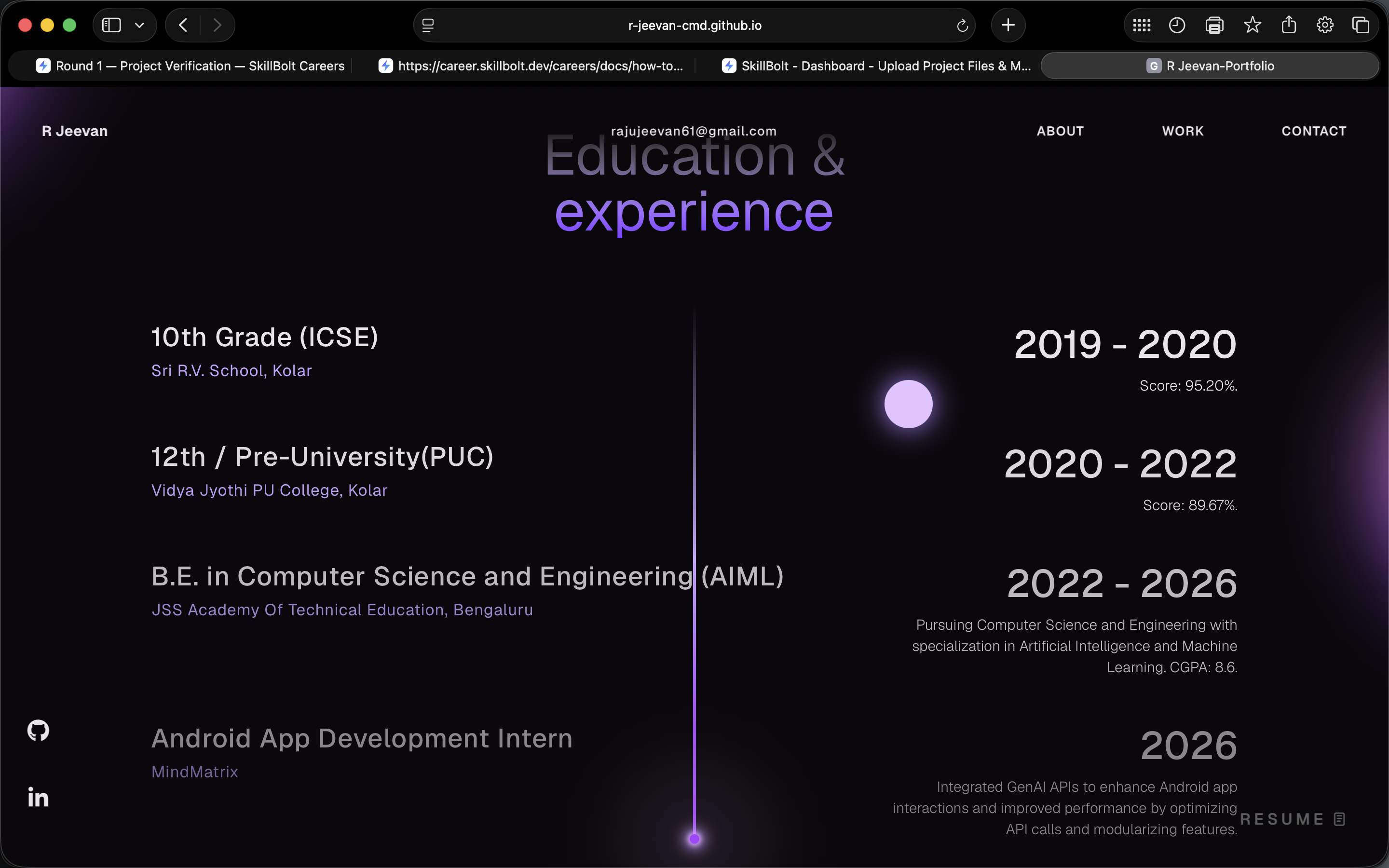This screenshot has height=868, width=1389.
Task: Share the page with the share icon
Action: (1289, 25)
